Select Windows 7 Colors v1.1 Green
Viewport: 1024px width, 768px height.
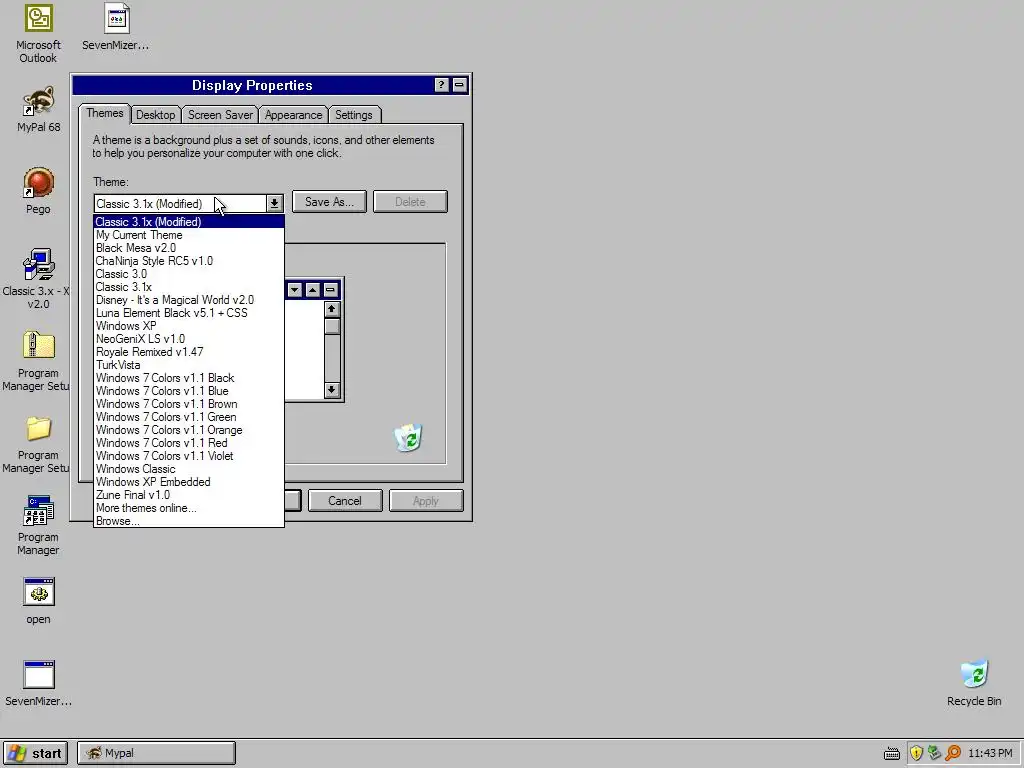tap(189, 417)
